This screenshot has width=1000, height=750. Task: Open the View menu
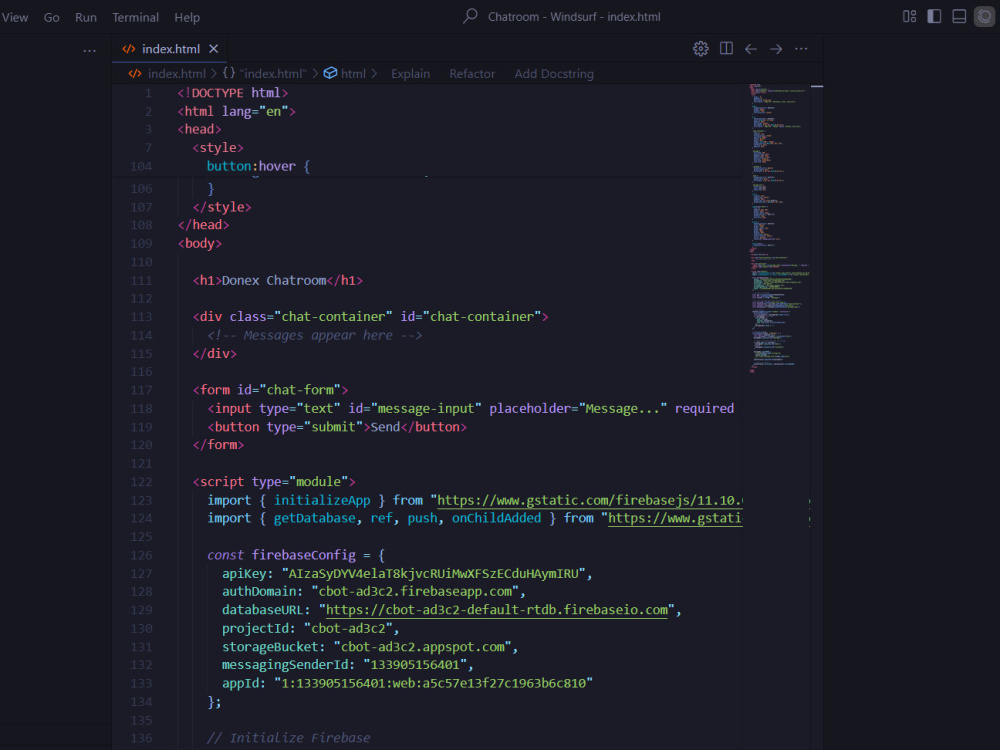(x=15, y=17)
